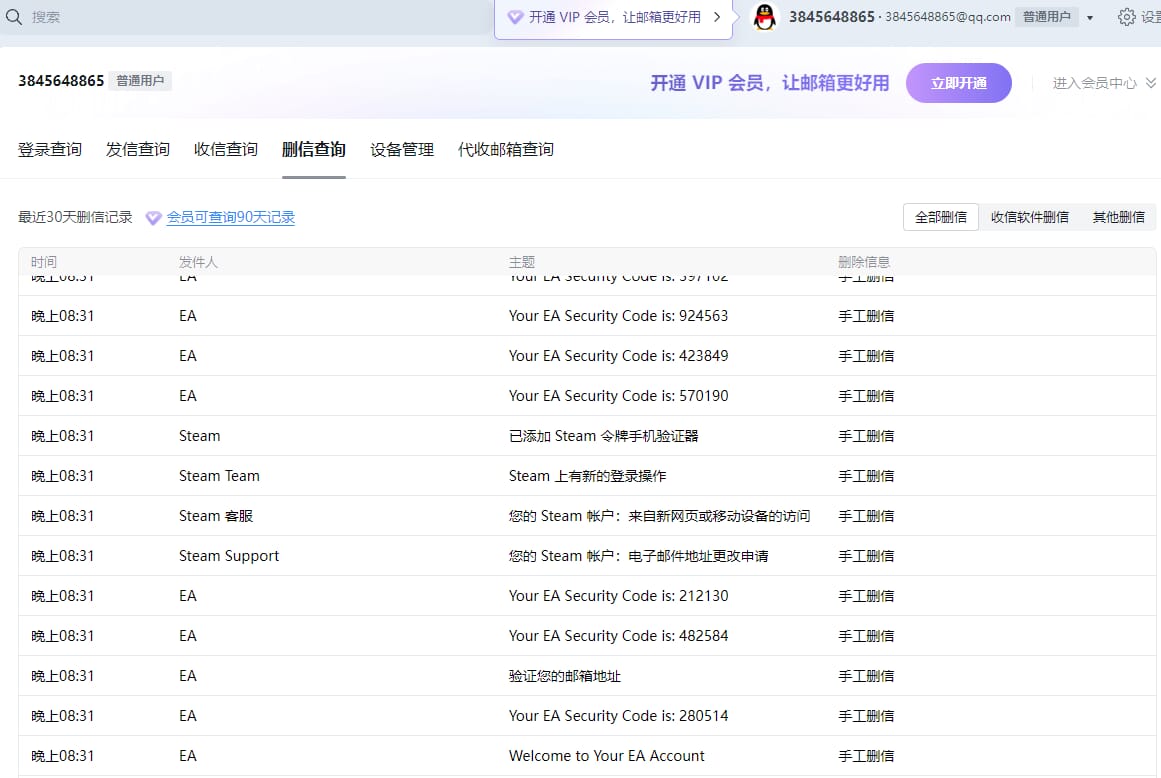Switch to the 设备管理 tab
This screenshot has width=1161, height=778.
tap(402, 150)
